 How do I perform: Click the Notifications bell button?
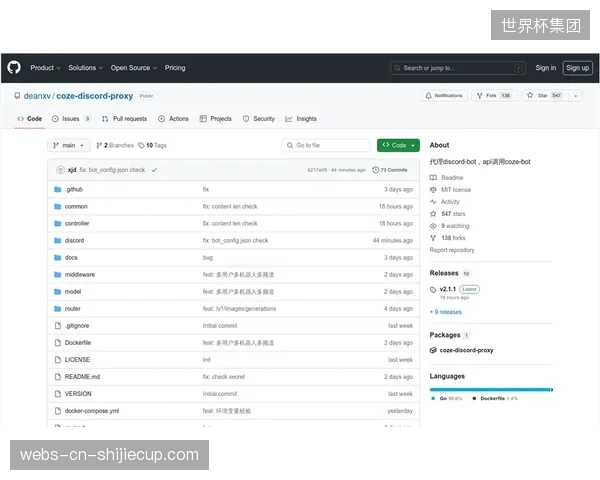pos(444,96)
